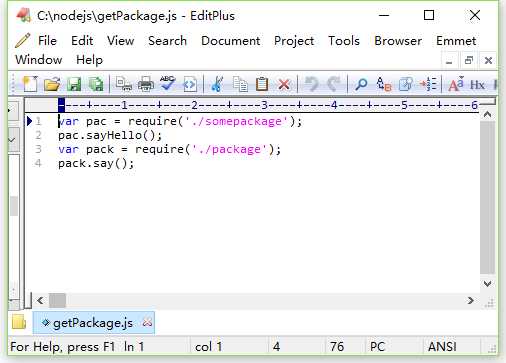Click the './somepackage' string in code

237,121
